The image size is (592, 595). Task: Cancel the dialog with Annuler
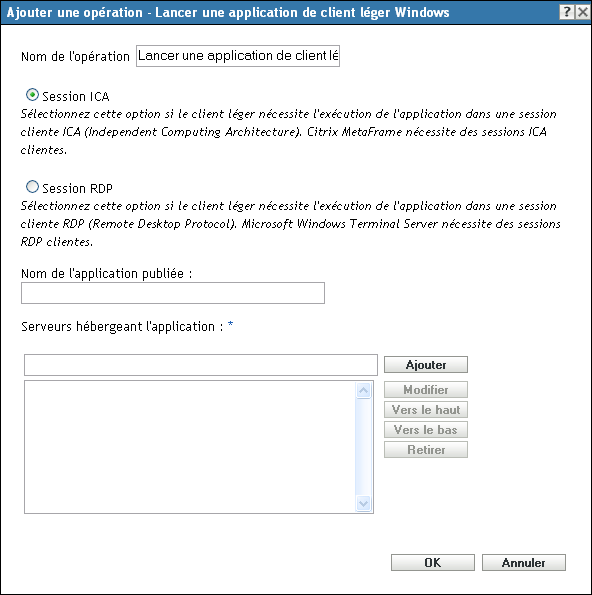tap(524, 562)
